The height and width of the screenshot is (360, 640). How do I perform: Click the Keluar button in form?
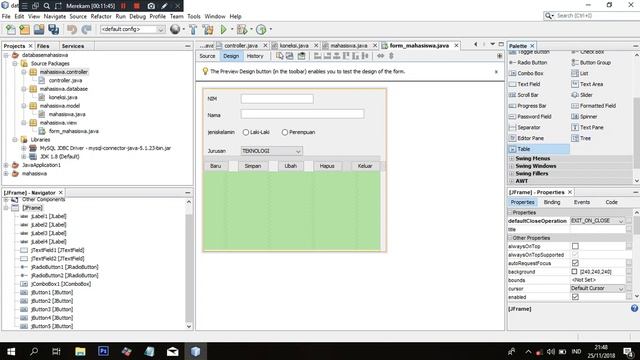tap(365, 166)
